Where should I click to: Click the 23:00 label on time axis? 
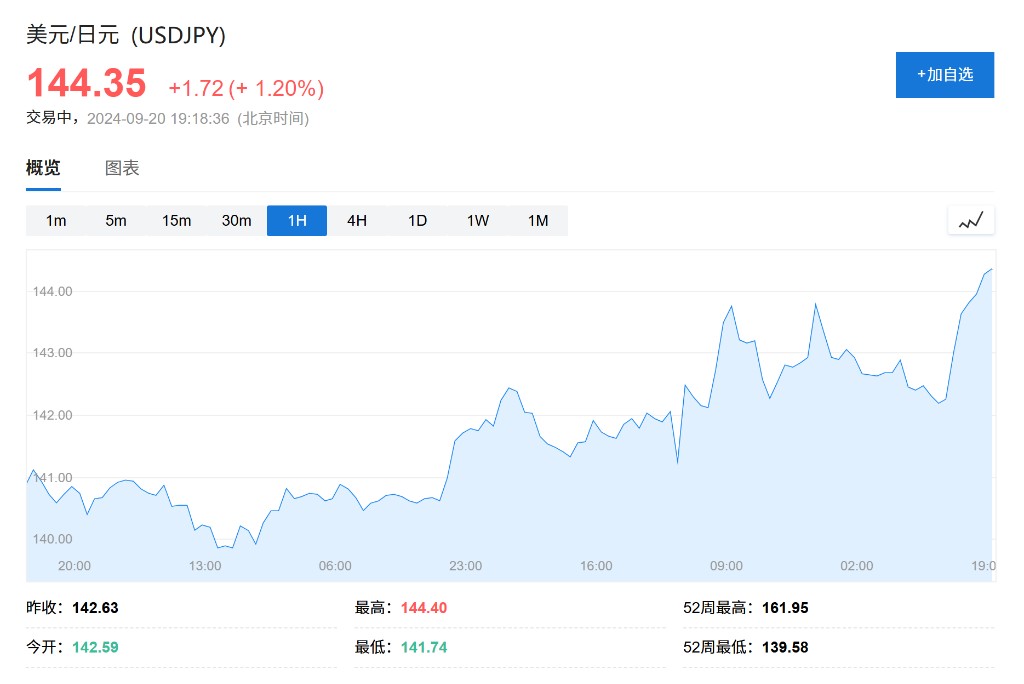465,566
